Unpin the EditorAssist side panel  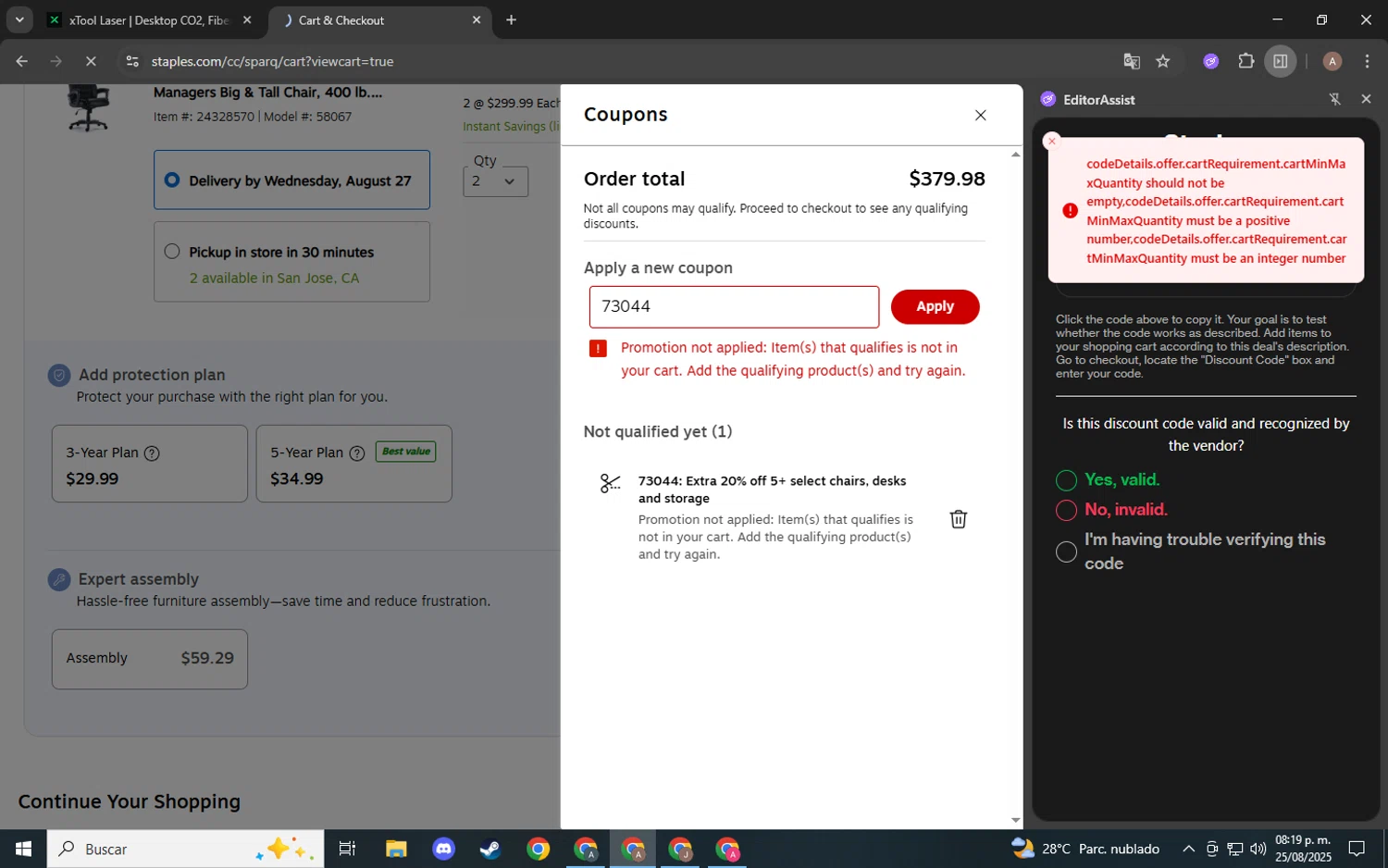point(1334,99)
